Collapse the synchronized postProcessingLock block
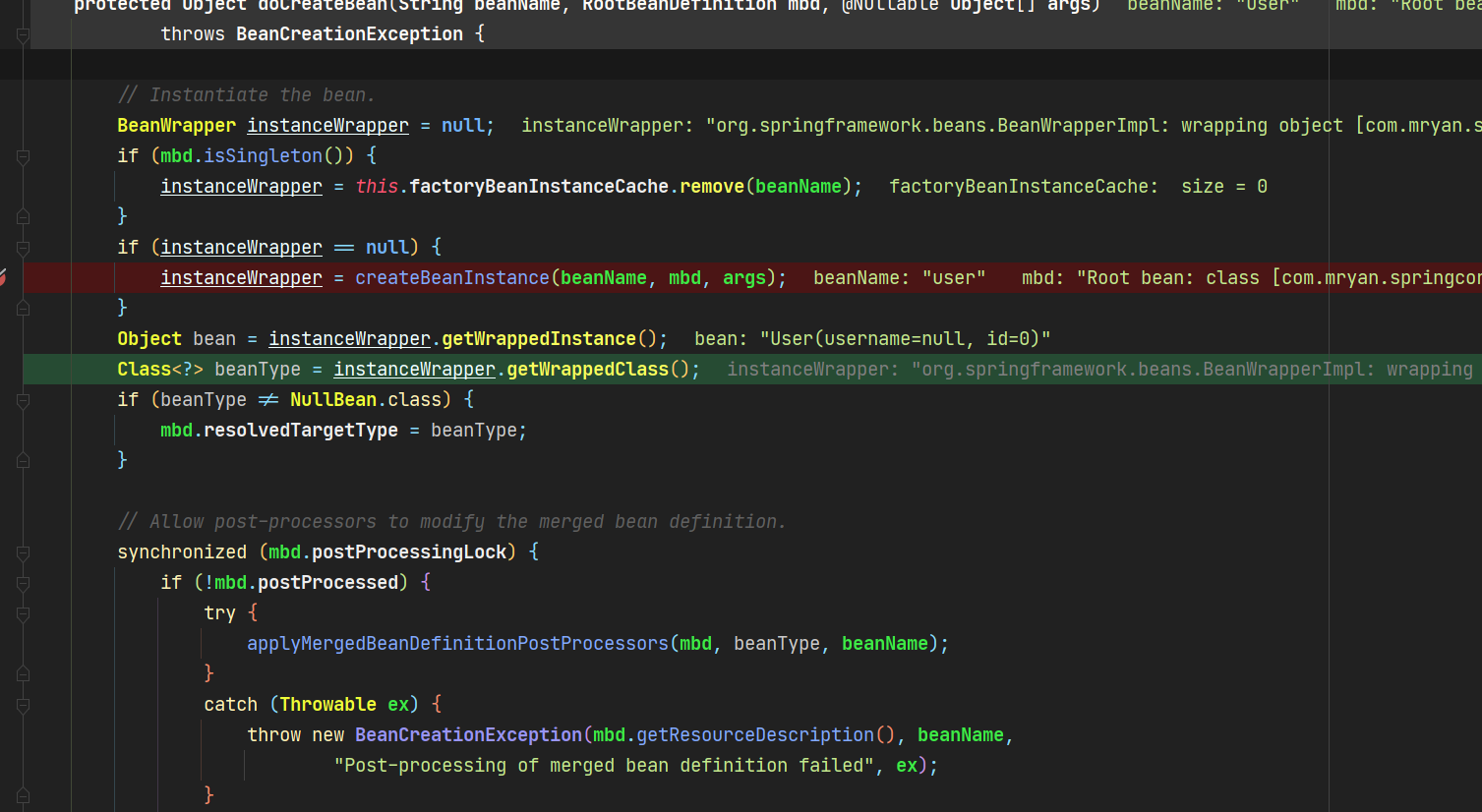The image size is (1482, 812). pos(23,552)
